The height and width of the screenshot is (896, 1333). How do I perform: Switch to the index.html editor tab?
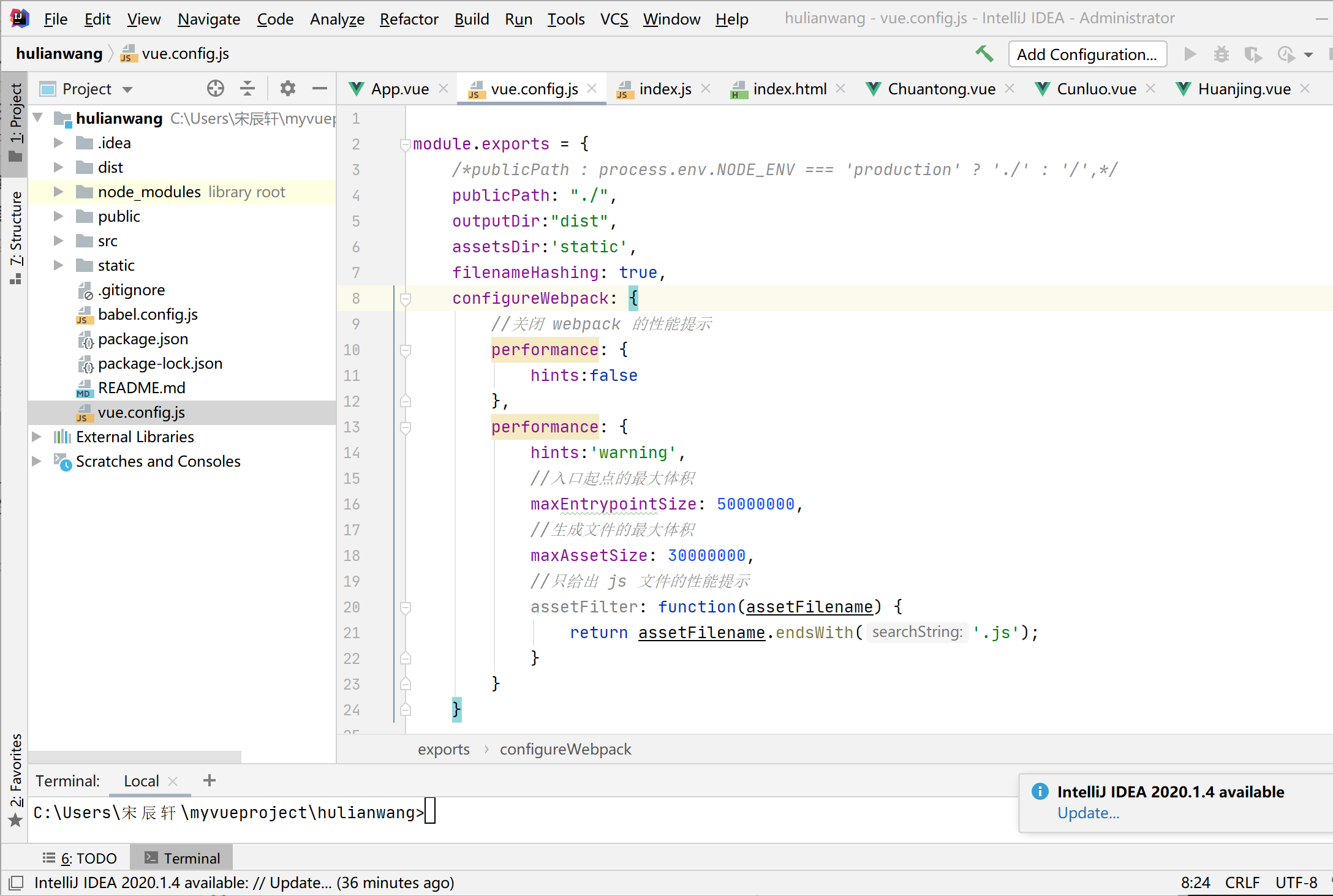click(x=789, y=89)
